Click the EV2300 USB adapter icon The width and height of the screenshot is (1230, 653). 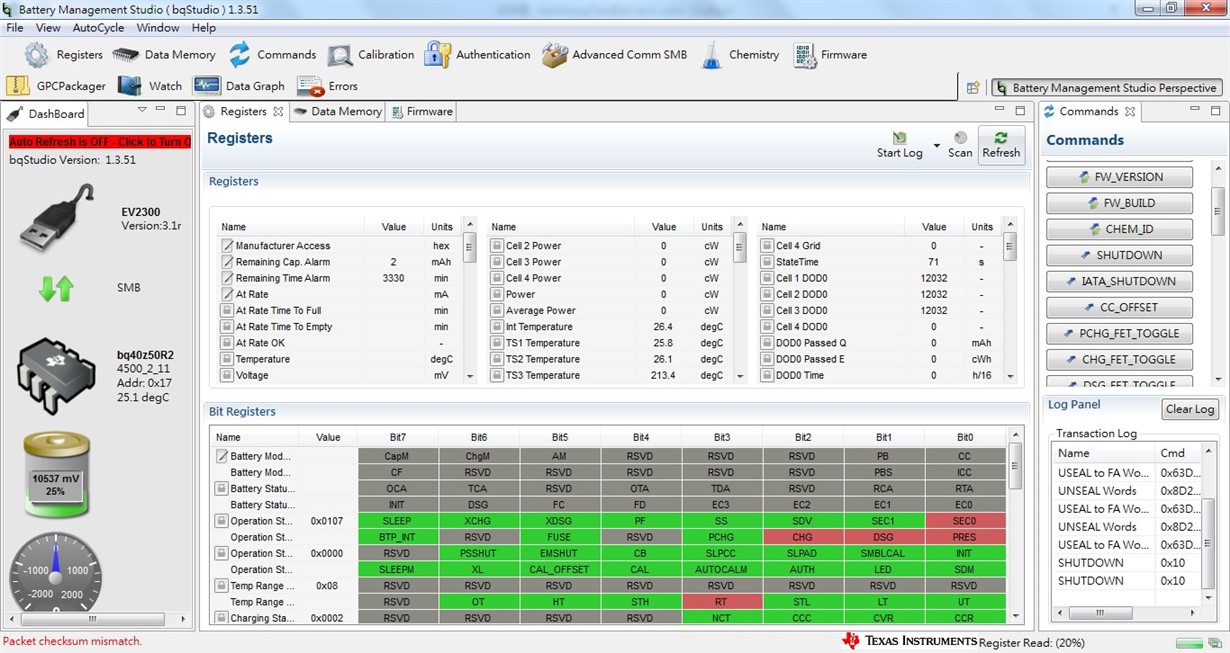pos(57,217)
